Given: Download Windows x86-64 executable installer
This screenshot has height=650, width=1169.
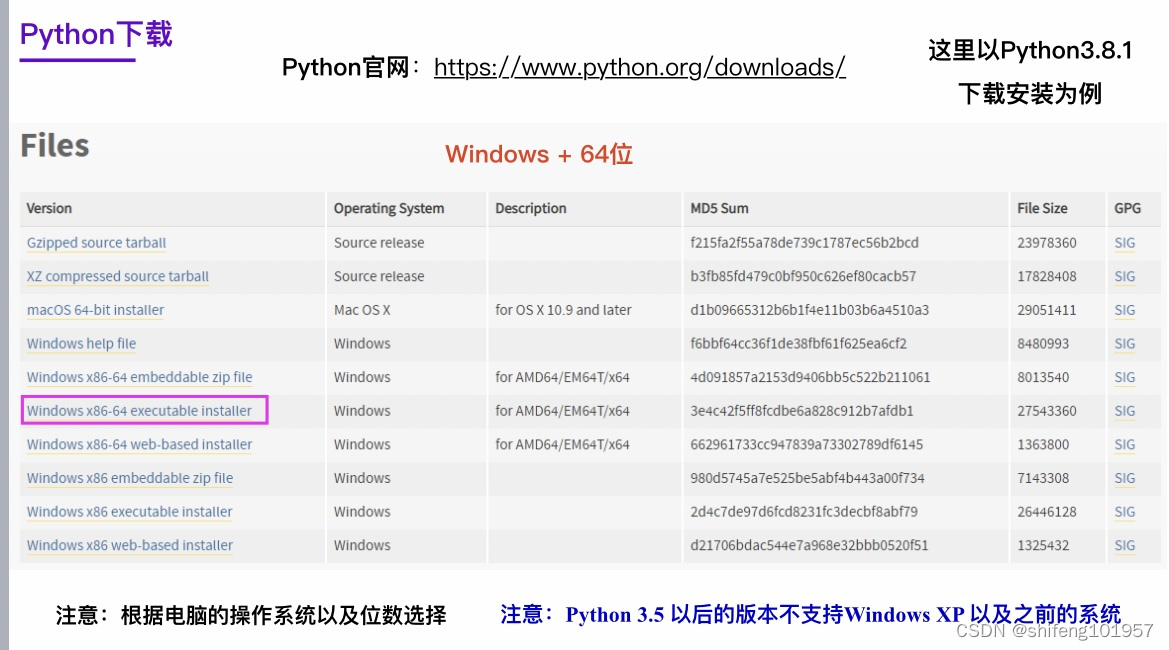Looking at the screenshot, I should (139, 411).
